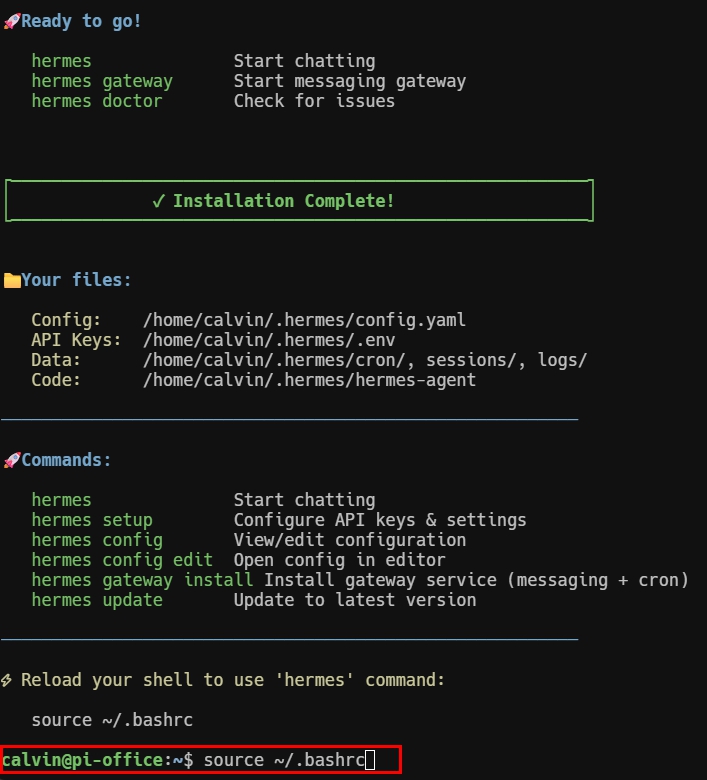Click the 'hermes gateway install' command

pyautogui.click(x=142, y=580)
